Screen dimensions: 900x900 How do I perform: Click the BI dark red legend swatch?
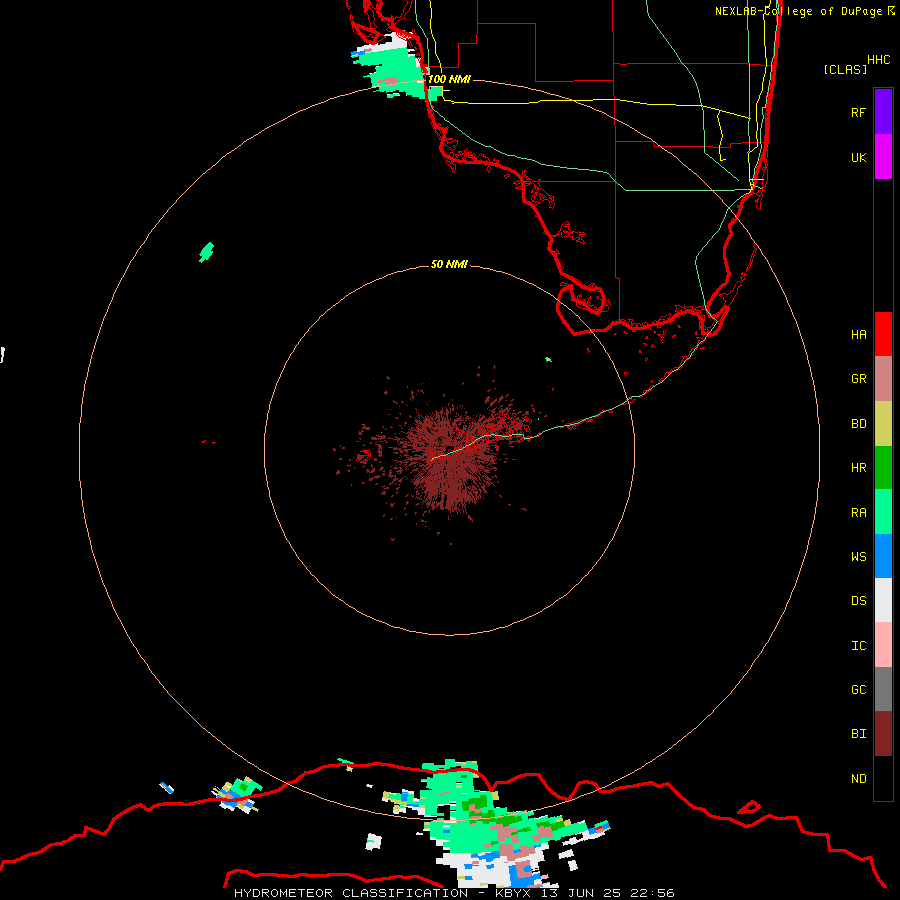click(883, 734)
